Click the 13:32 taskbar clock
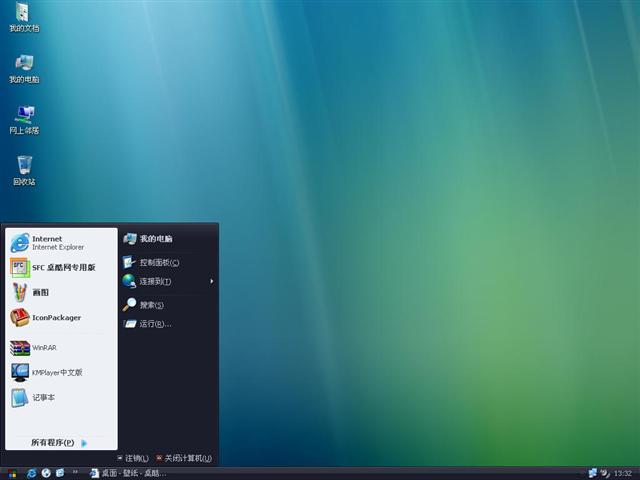 tap(623, 474)
